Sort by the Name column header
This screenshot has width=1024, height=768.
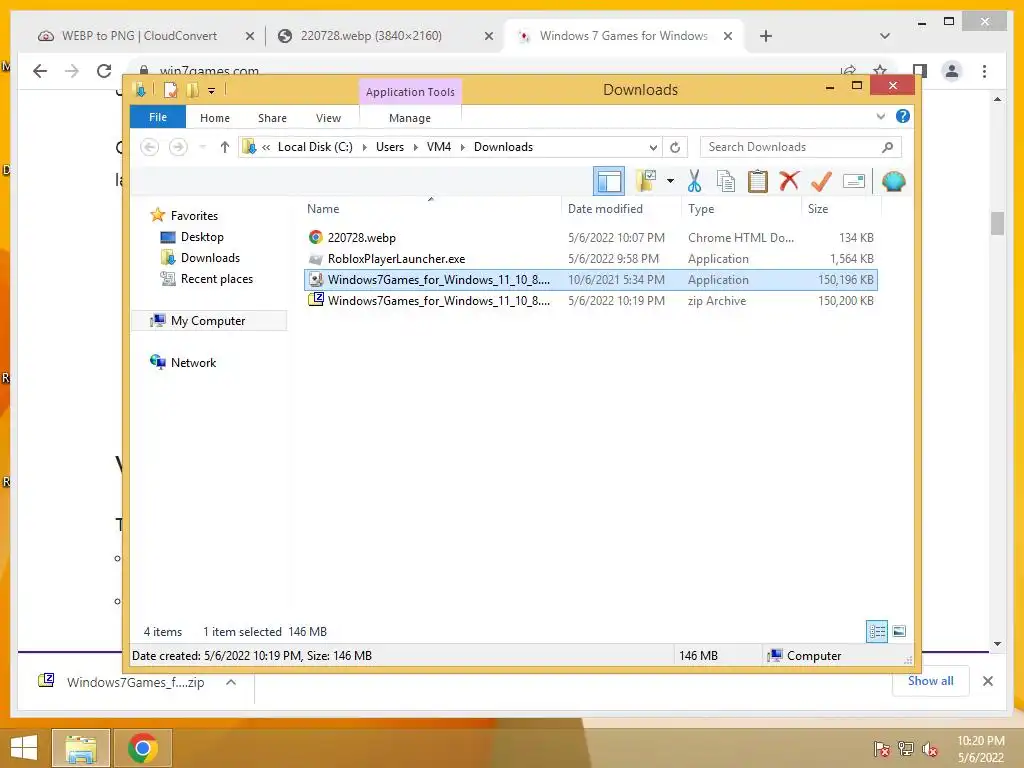pos(431,209)
